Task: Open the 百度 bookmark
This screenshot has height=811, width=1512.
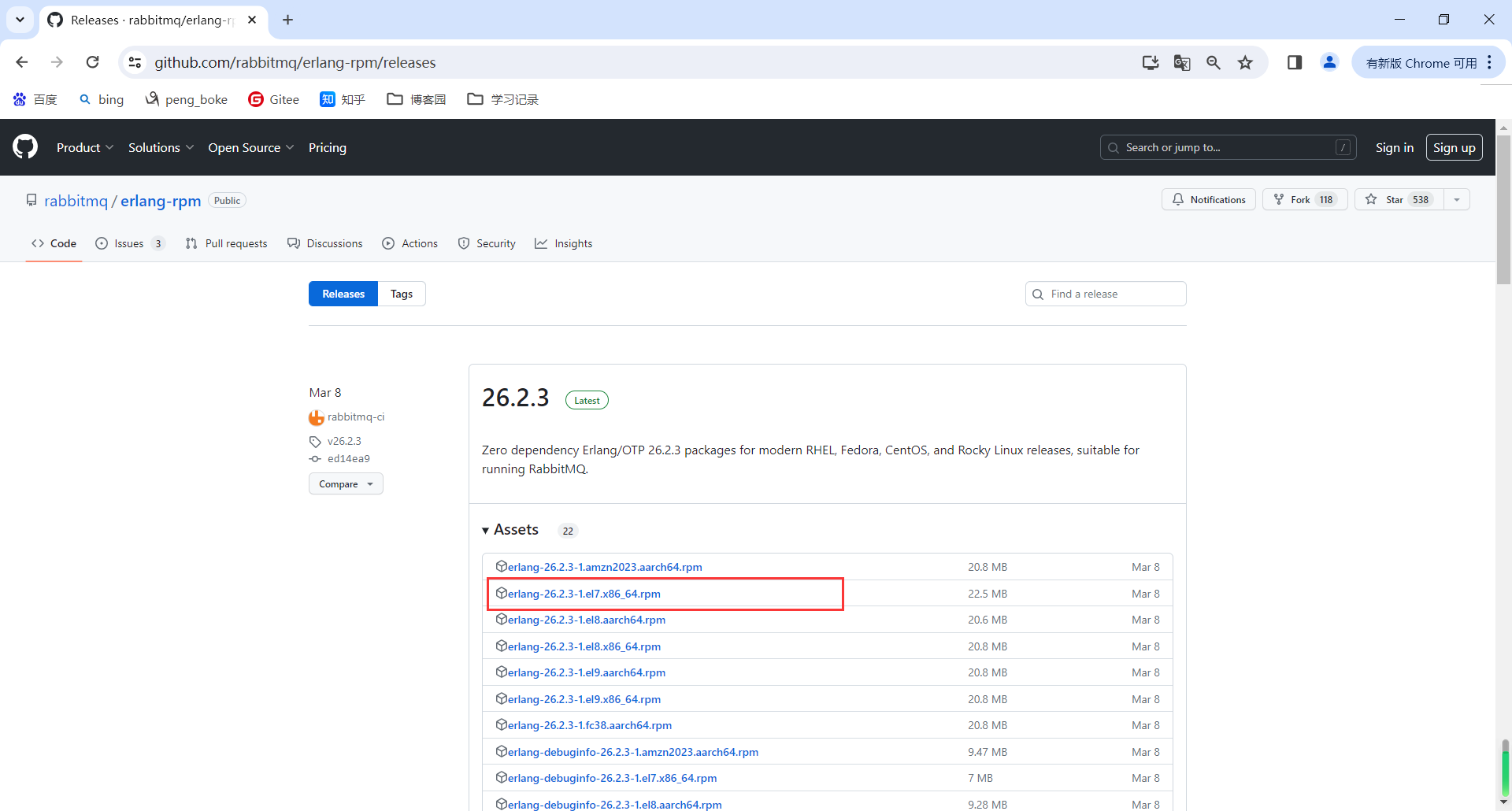Action: 35,99
